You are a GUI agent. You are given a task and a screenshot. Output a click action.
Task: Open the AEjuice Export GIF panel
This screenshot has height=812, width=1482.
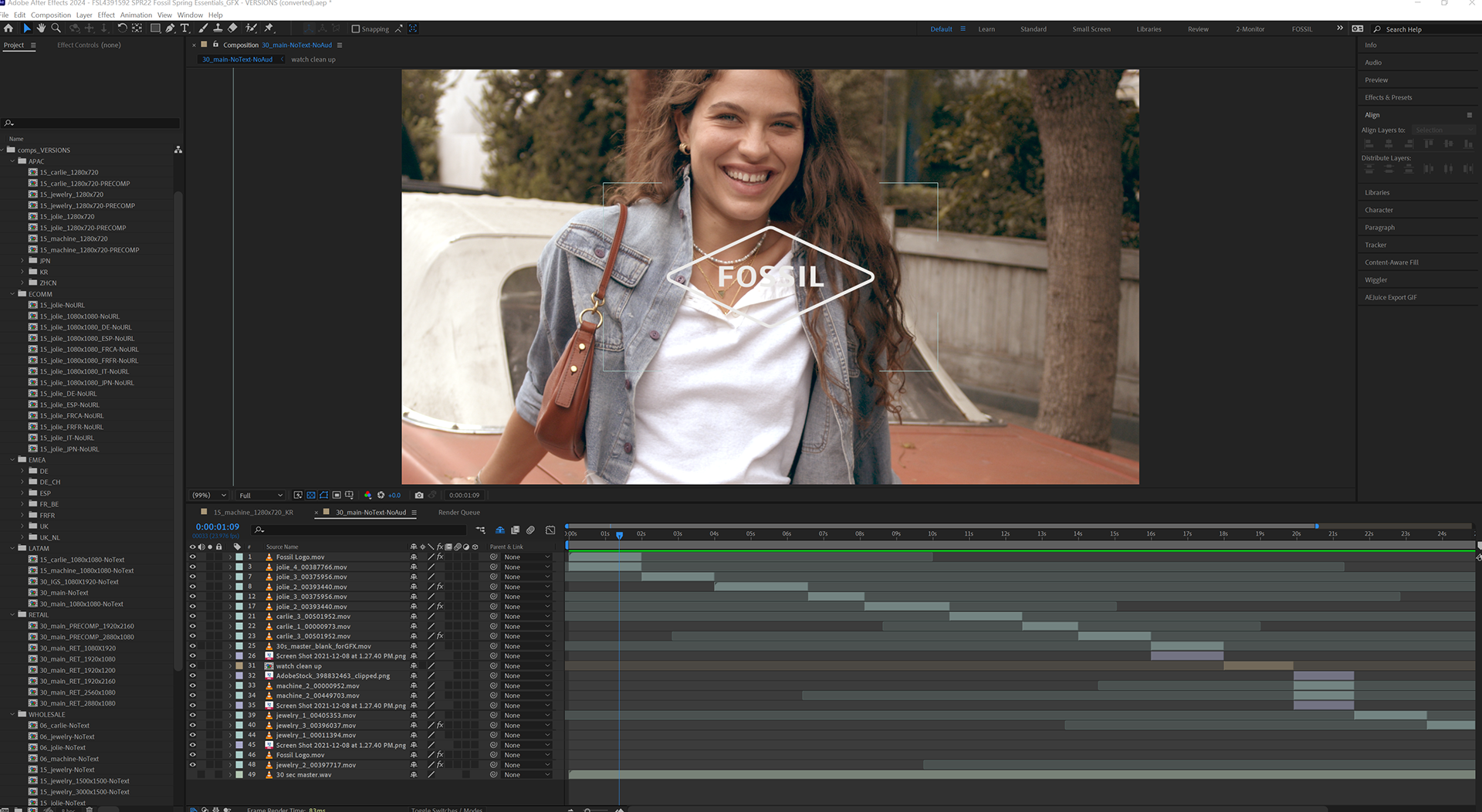point(1391,297)
